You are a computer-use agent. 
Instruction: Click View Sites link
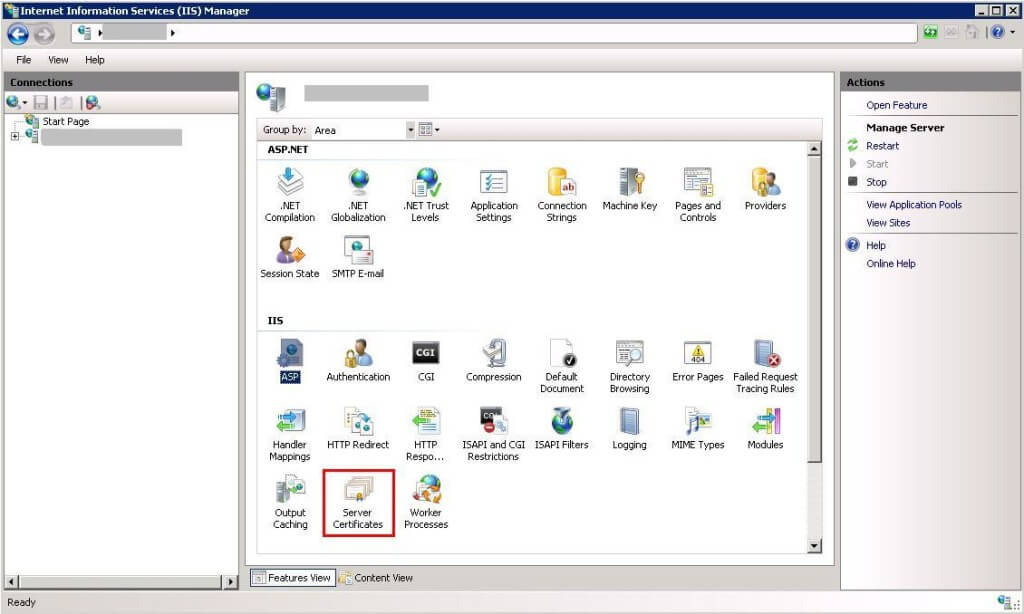(x=888, y=223)
